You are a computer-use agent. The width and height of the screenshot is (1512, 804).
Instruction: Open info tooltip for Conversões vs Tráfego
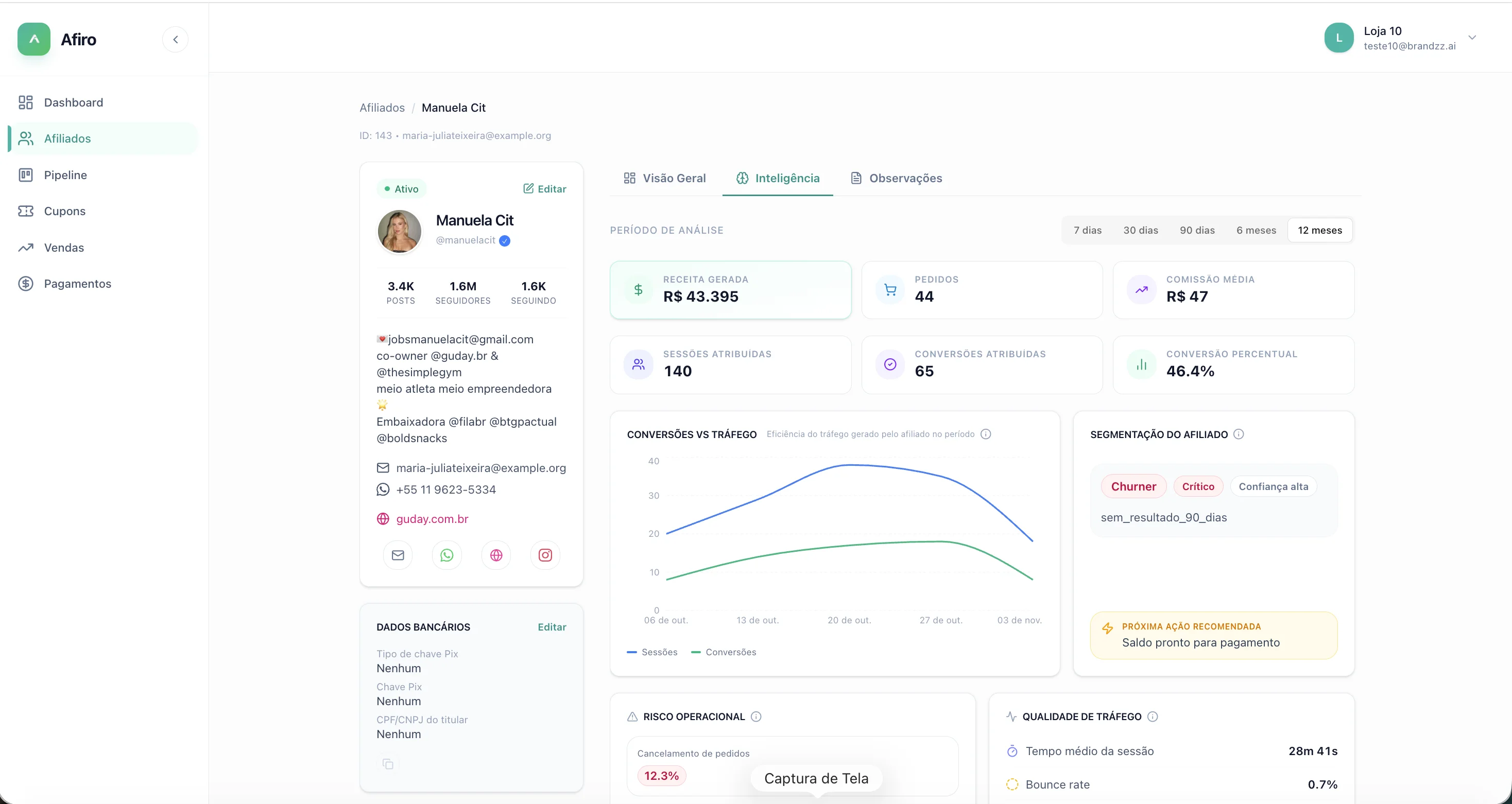[x=986, y=434]
